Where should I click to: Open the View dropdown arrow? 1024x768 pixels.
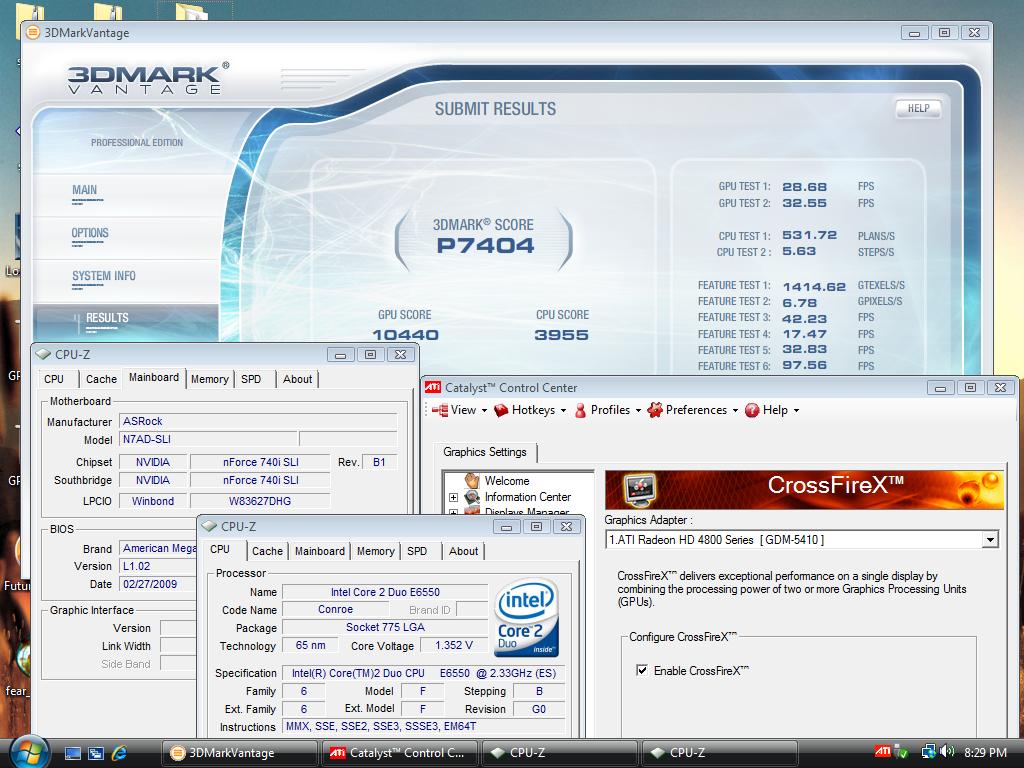(484, 411)
